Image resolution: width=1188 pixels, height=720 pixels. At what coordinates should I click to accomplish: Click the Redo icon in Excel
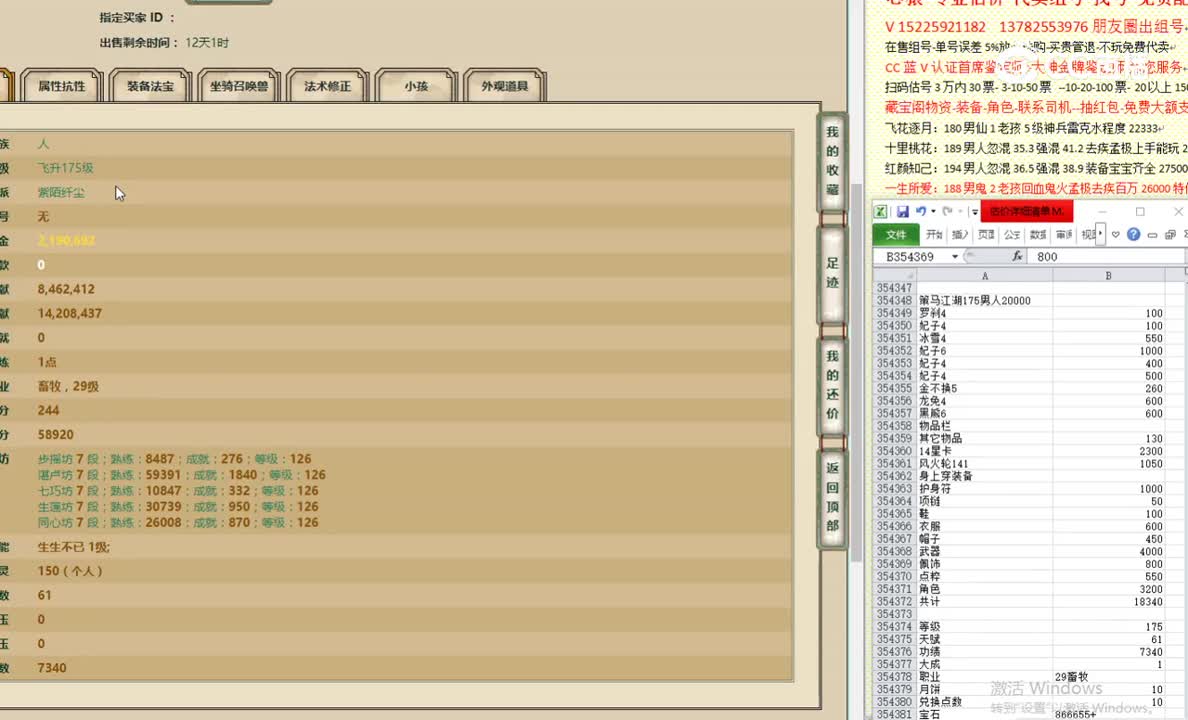(947, 211)
